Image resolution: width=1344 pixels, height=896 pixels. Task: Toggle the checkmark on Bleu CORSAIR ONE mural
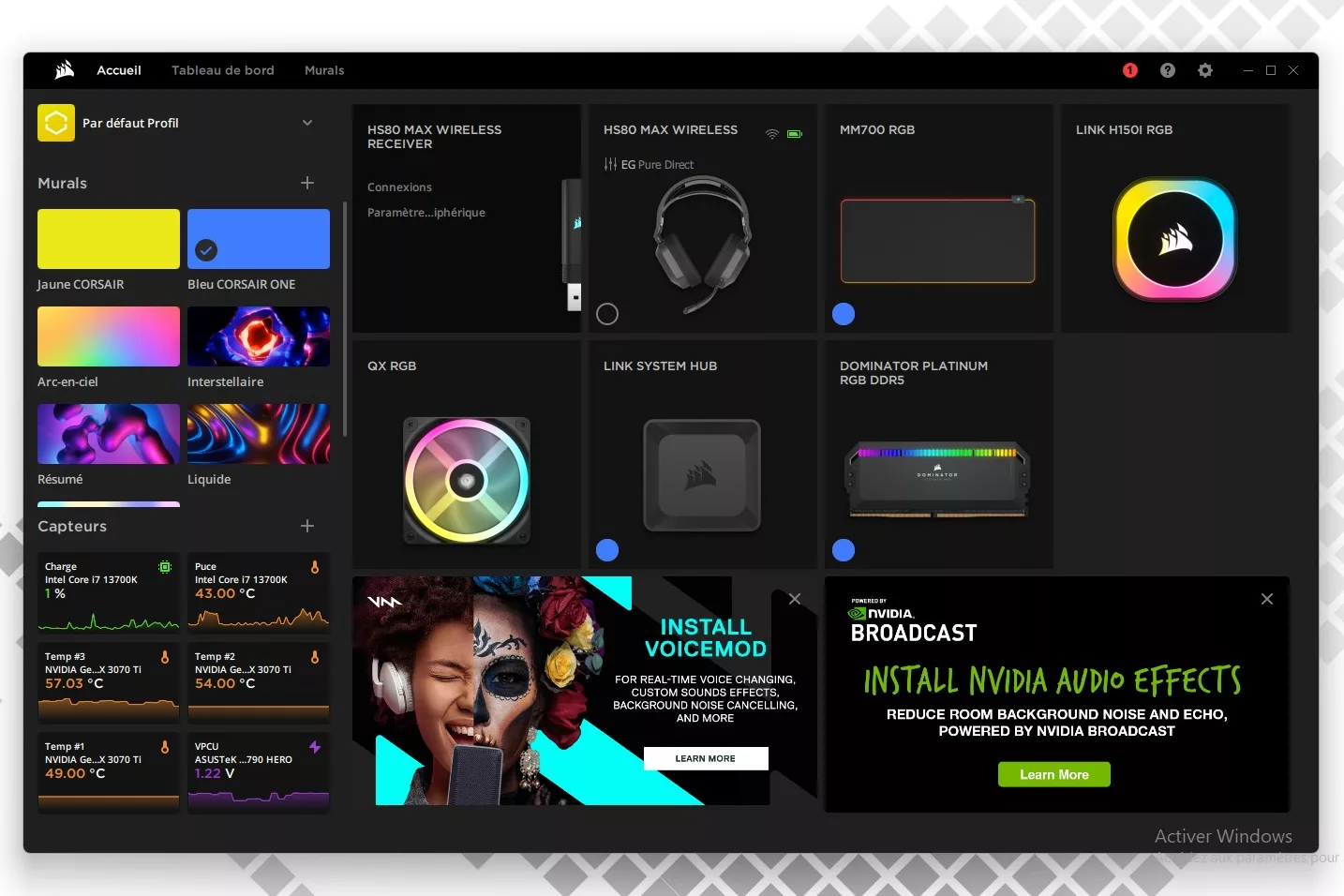point(206,250)
